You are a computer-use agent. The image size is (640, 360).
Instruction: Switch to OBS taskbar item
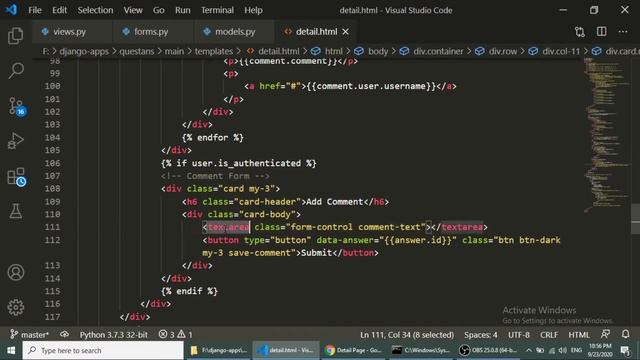click(x=488, y=351)
